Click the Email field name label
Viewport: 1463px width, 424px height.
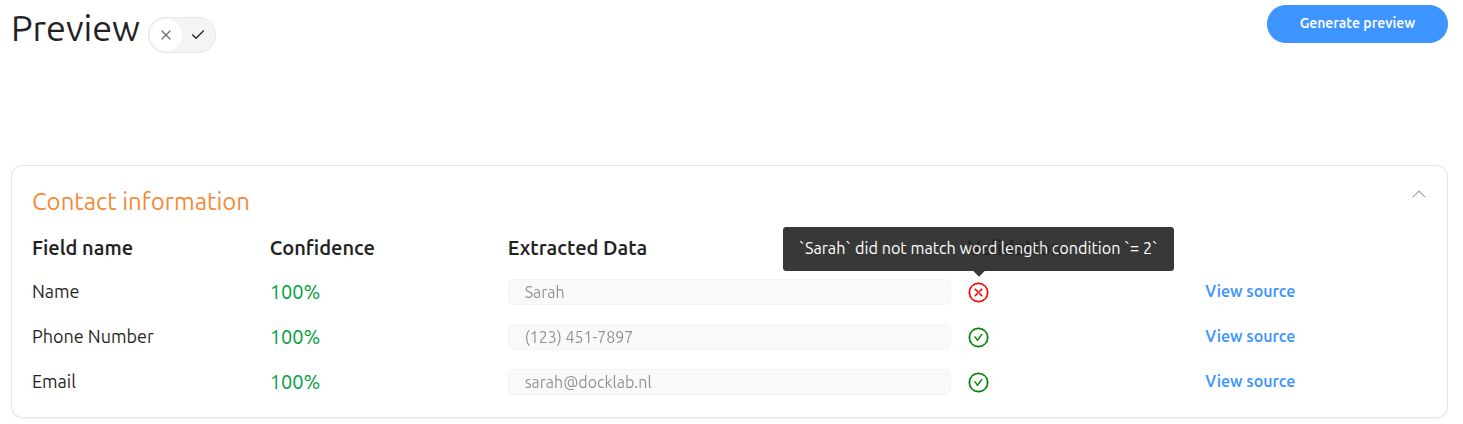[54, 382]
